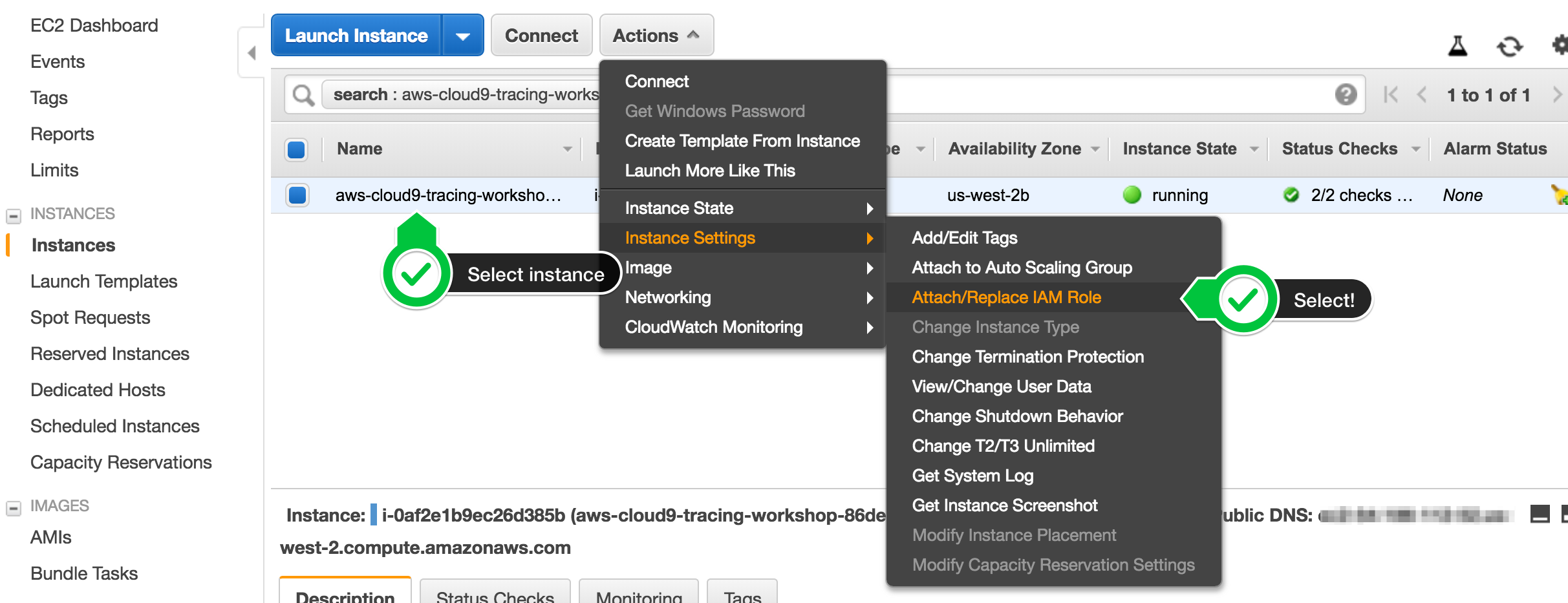Click the search magnifier icon

pos(303,95)
